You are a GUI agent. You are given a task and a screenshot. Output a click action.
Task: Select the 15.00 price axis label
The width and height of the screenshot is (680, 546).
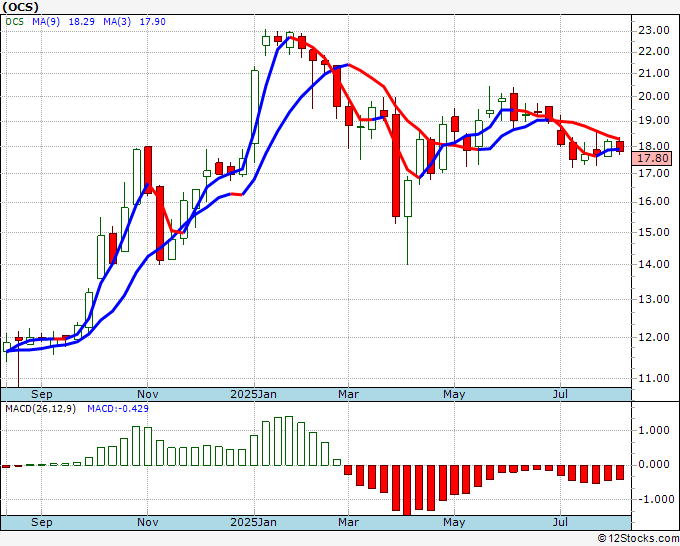(x=653, y=232)
